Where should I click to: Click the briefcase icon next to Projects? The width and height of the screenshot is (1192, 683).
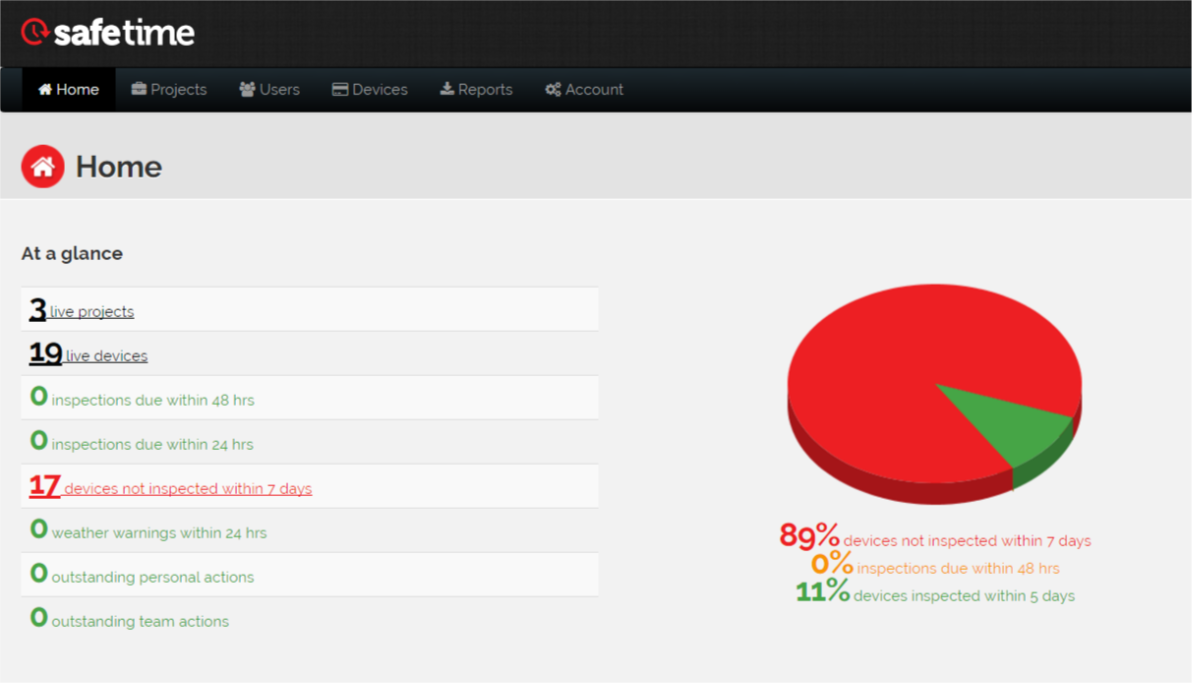pyautogui.click(x=138, y=89)
